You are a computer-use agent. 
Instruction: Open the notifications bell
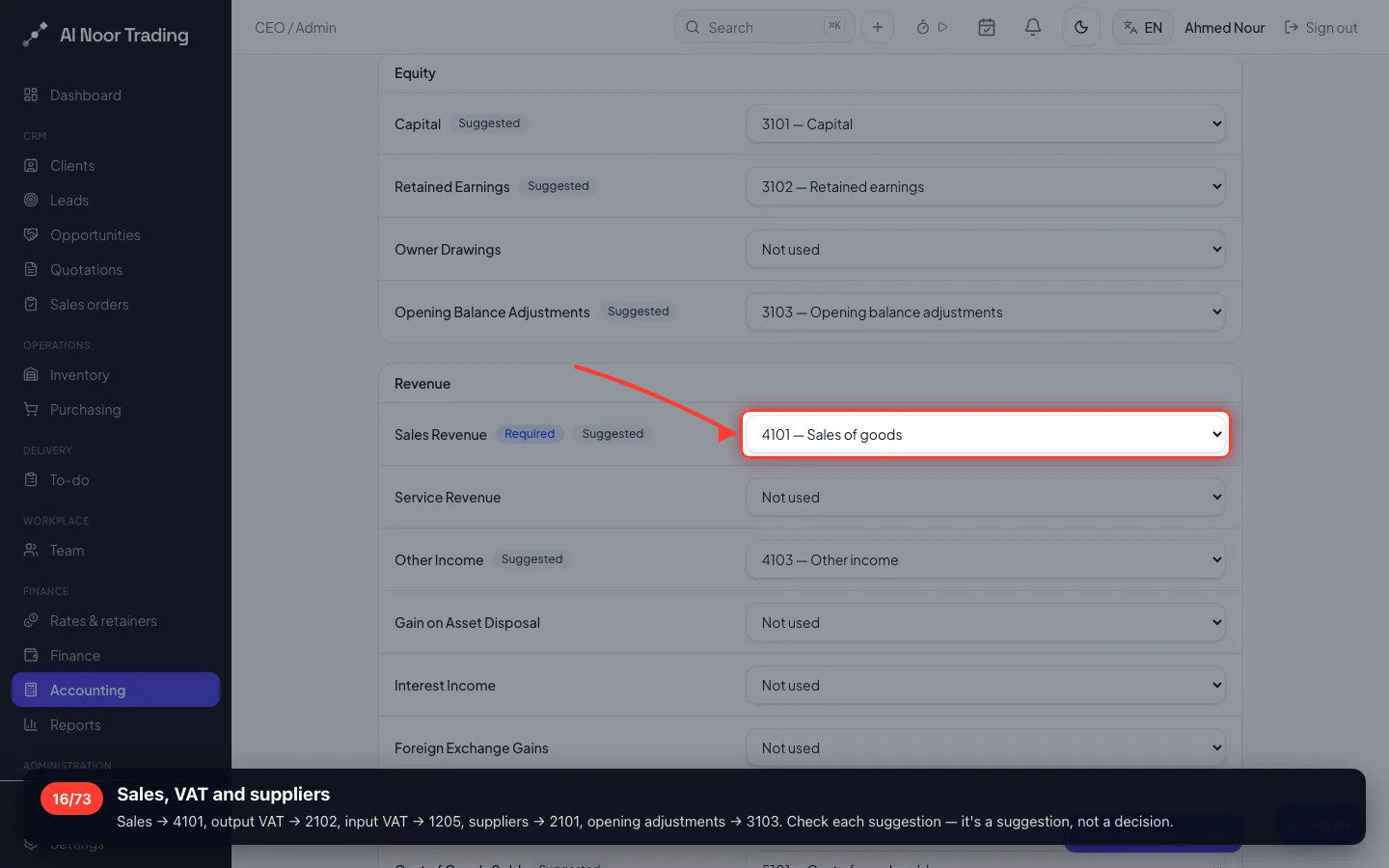[x=1033, y=27]
